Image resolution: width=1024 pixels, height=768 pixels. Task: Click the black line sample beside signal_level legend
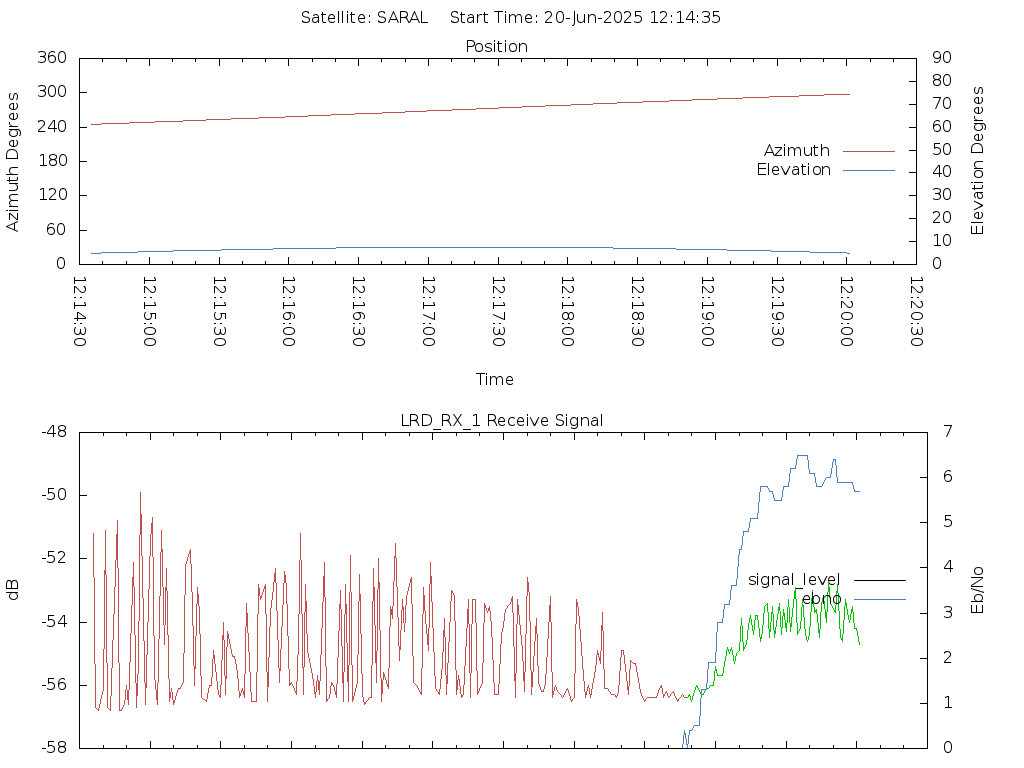click(880, 581)
